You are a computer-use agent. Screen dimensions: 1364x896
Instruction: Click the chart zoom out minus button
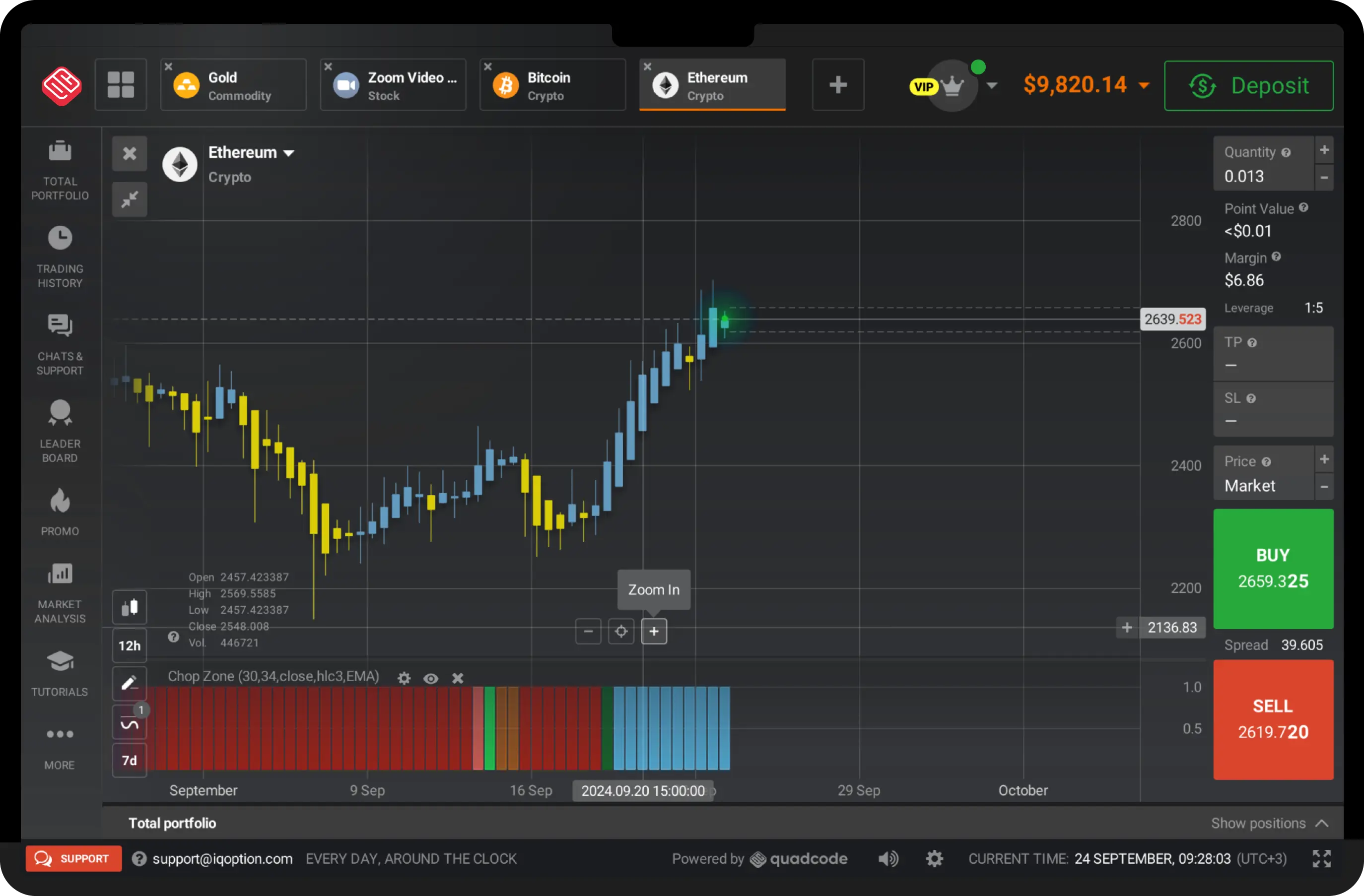pyautogui.click(x=588, y=632)
